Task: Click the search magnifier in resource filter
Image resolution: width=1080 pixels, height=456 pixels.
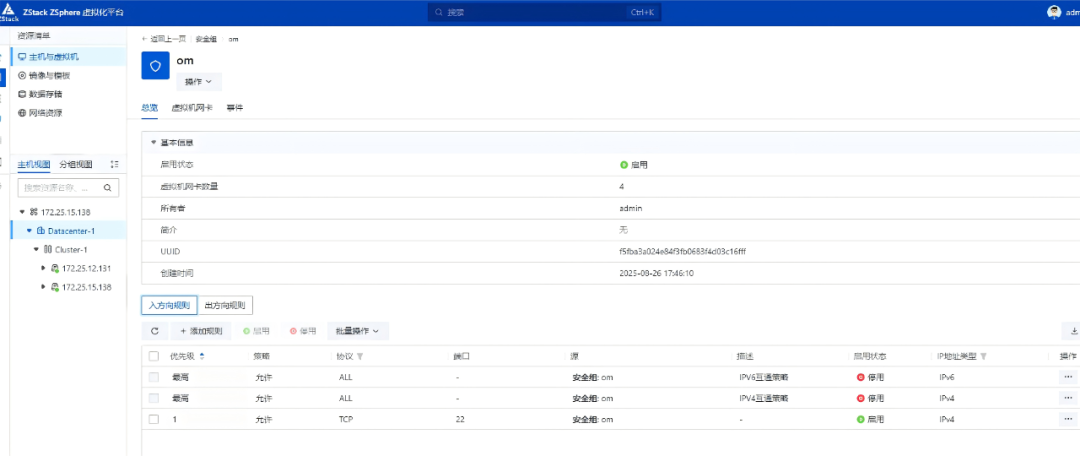Action: pyautogui.click(x=107, y=187)
